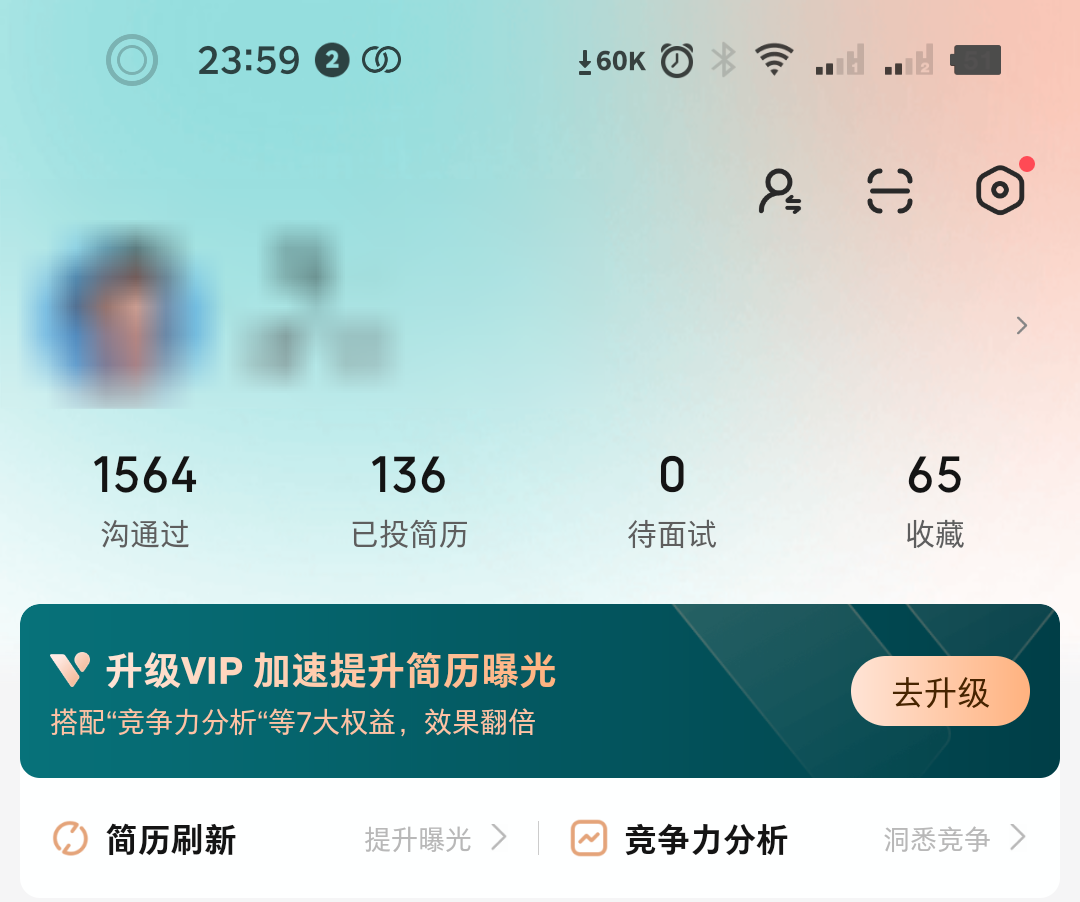Open the 1564 沟通过 tab
Screen dimensions: 1080x902
point(145,501)
